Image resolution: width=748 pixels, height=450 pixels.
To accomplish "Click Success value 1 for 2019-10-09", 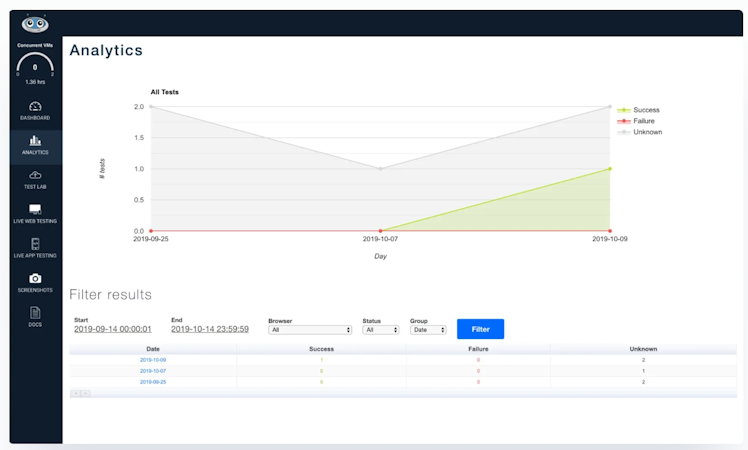I will (x=322, y=360).
